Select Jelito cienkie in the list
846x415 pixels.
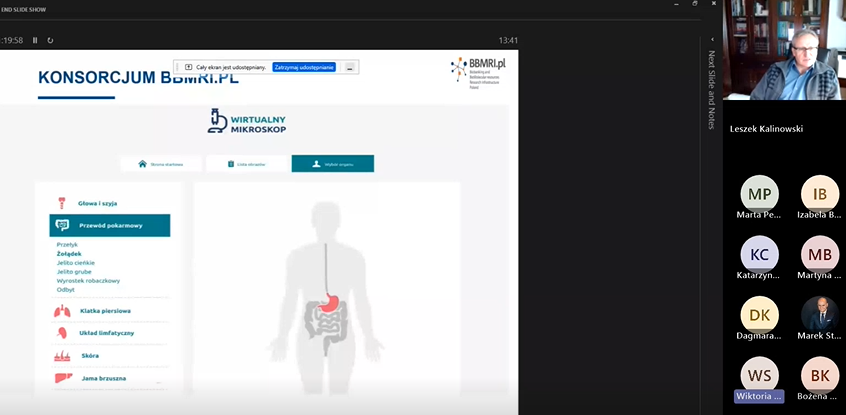click(76, 262)
